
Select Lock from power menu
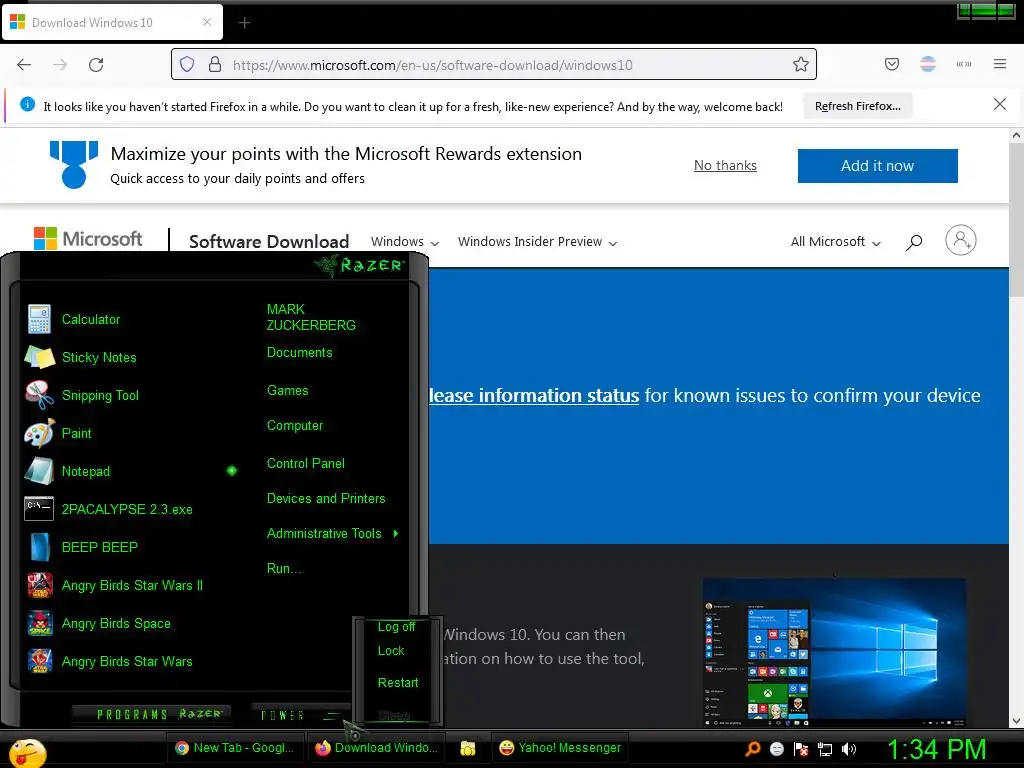click(x=391, y=651)
